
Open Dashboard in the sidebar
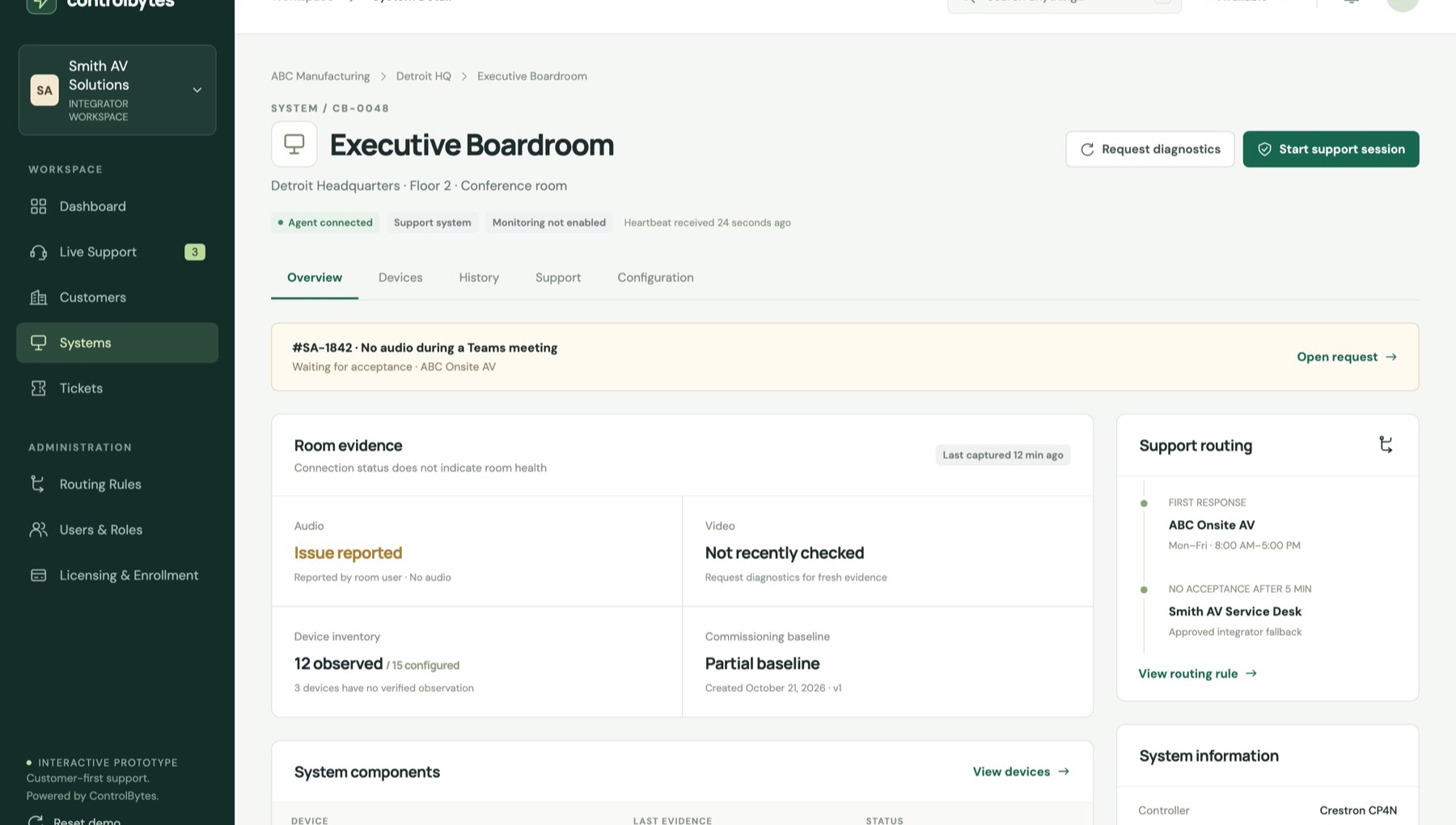tap(117, 206)
